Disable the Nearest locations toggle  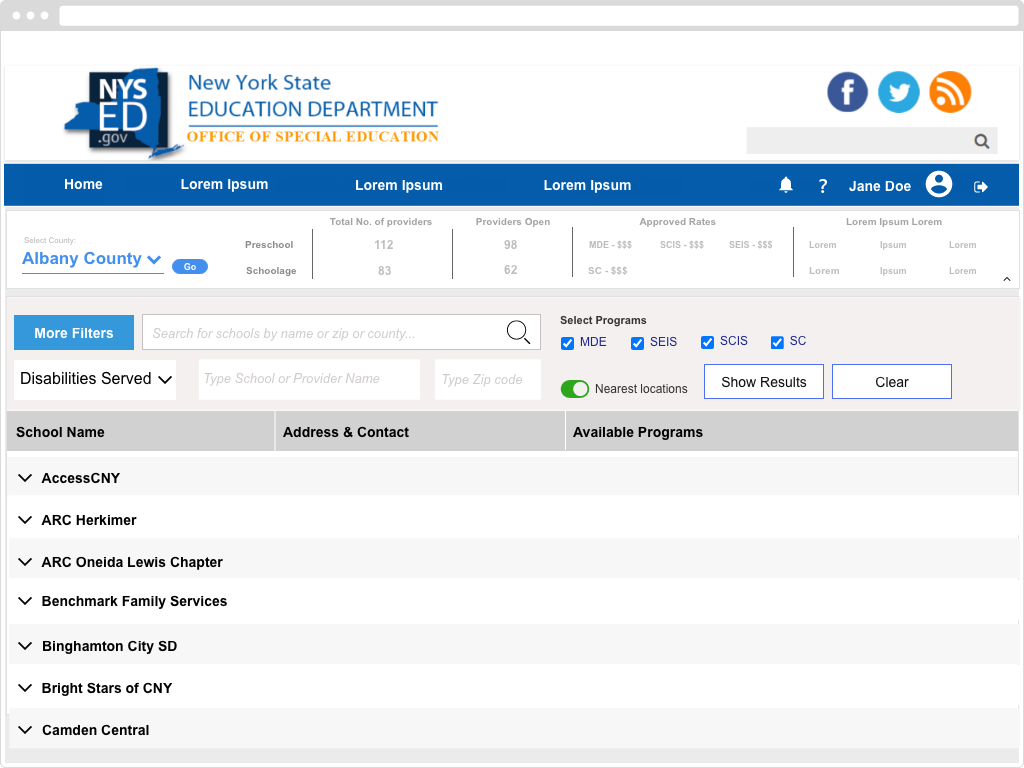click(x=575, y=389)
